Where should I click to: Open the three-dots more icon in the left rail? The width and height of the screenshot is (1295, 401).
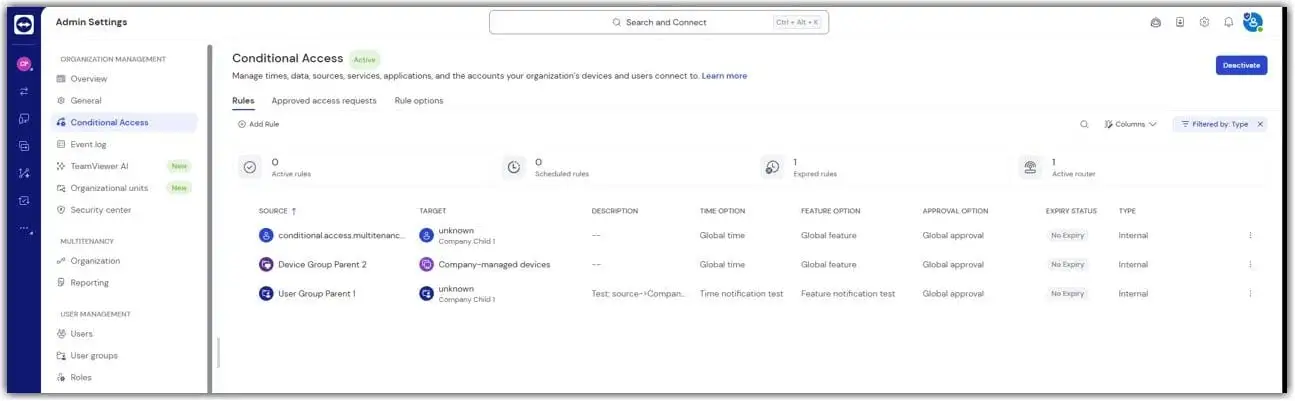tap(24, 228)
